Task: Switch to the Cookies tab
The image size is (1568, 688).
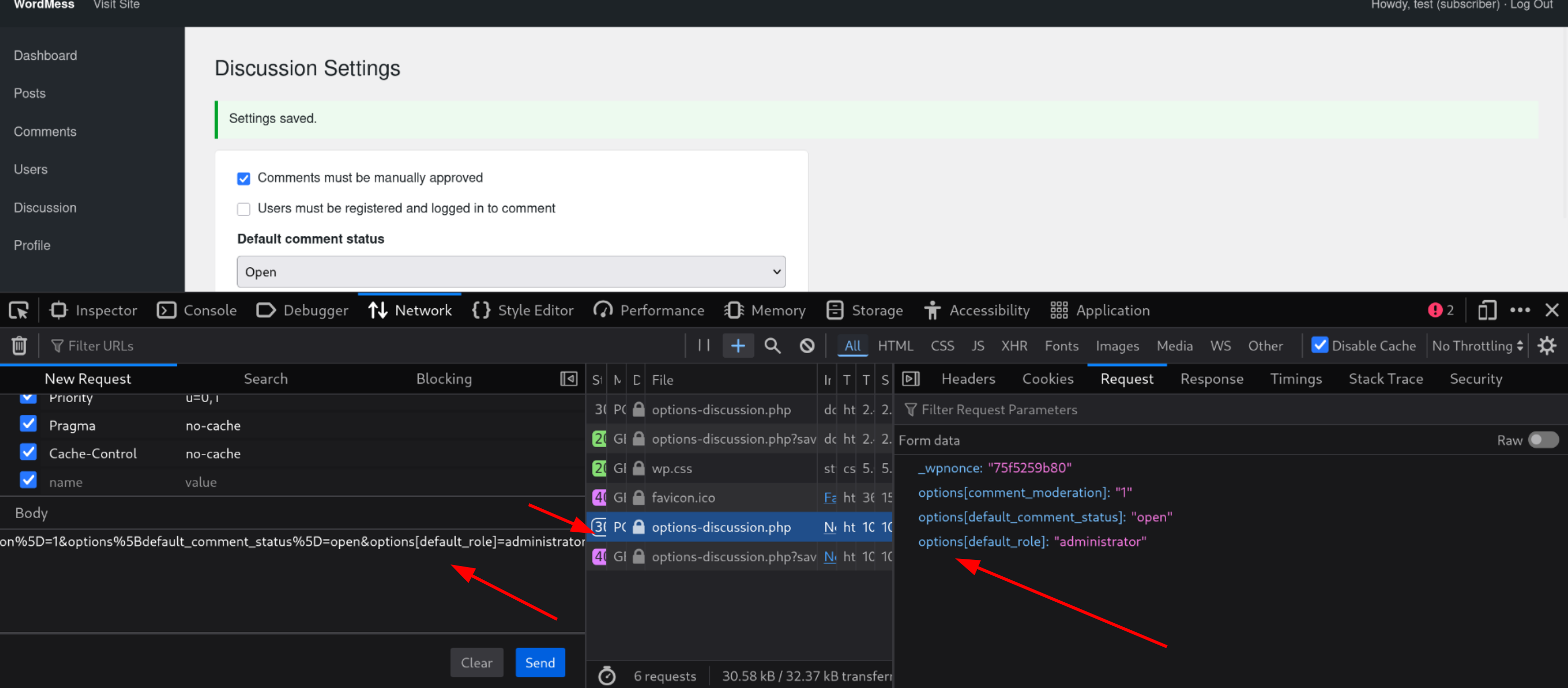Action: tap(1047, 379)
